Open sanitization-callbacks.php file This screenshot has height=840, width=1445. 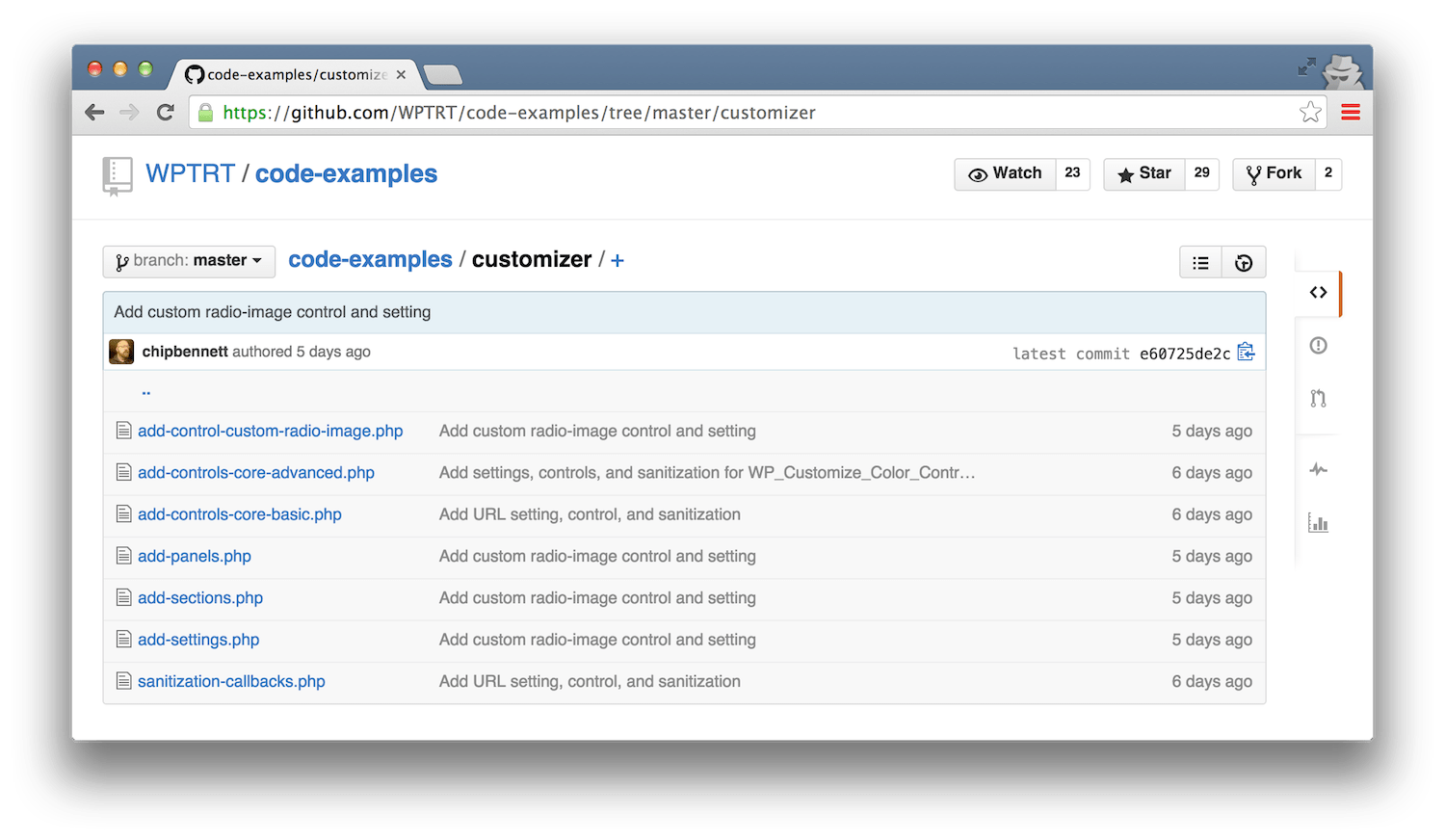pos(231,681)
